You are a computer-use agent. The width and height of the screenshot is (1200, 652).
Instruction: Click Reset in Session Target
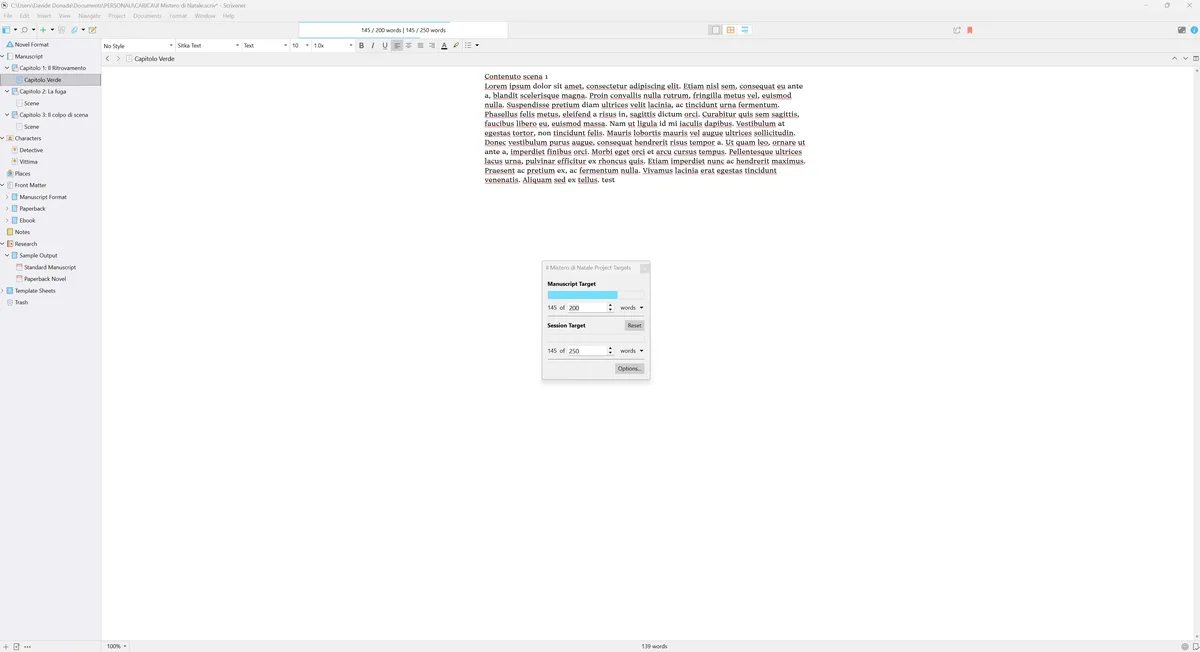(634, 325)
